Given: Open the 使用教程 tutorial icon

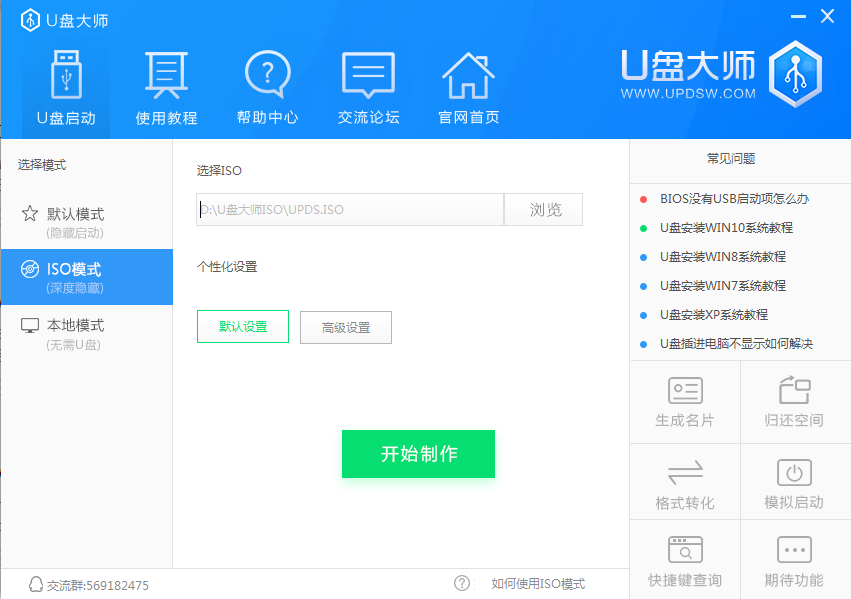Looking at the screenshot, I should click(166, 88).
